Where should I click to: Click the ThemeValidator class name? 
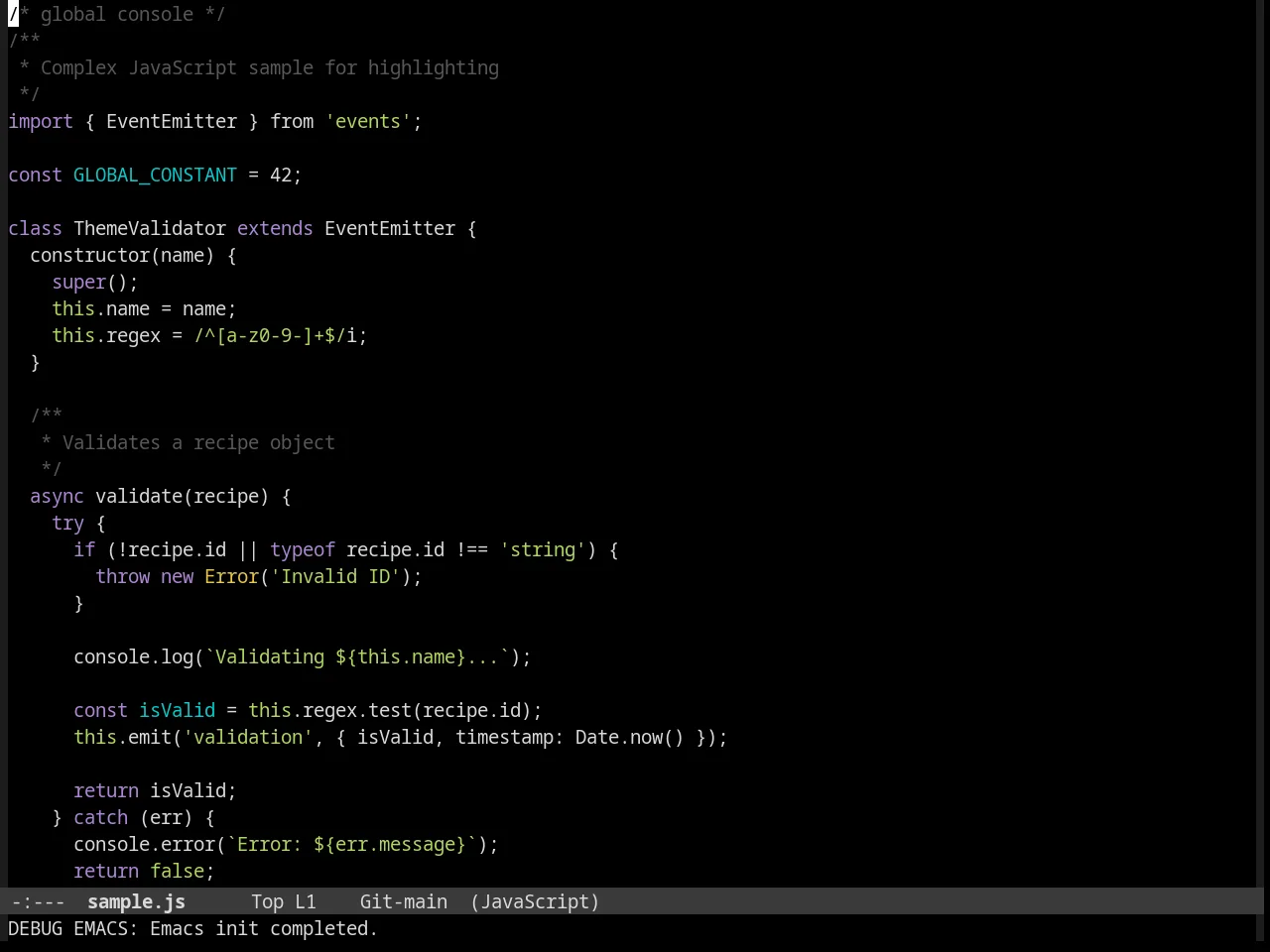coord(150,228)
